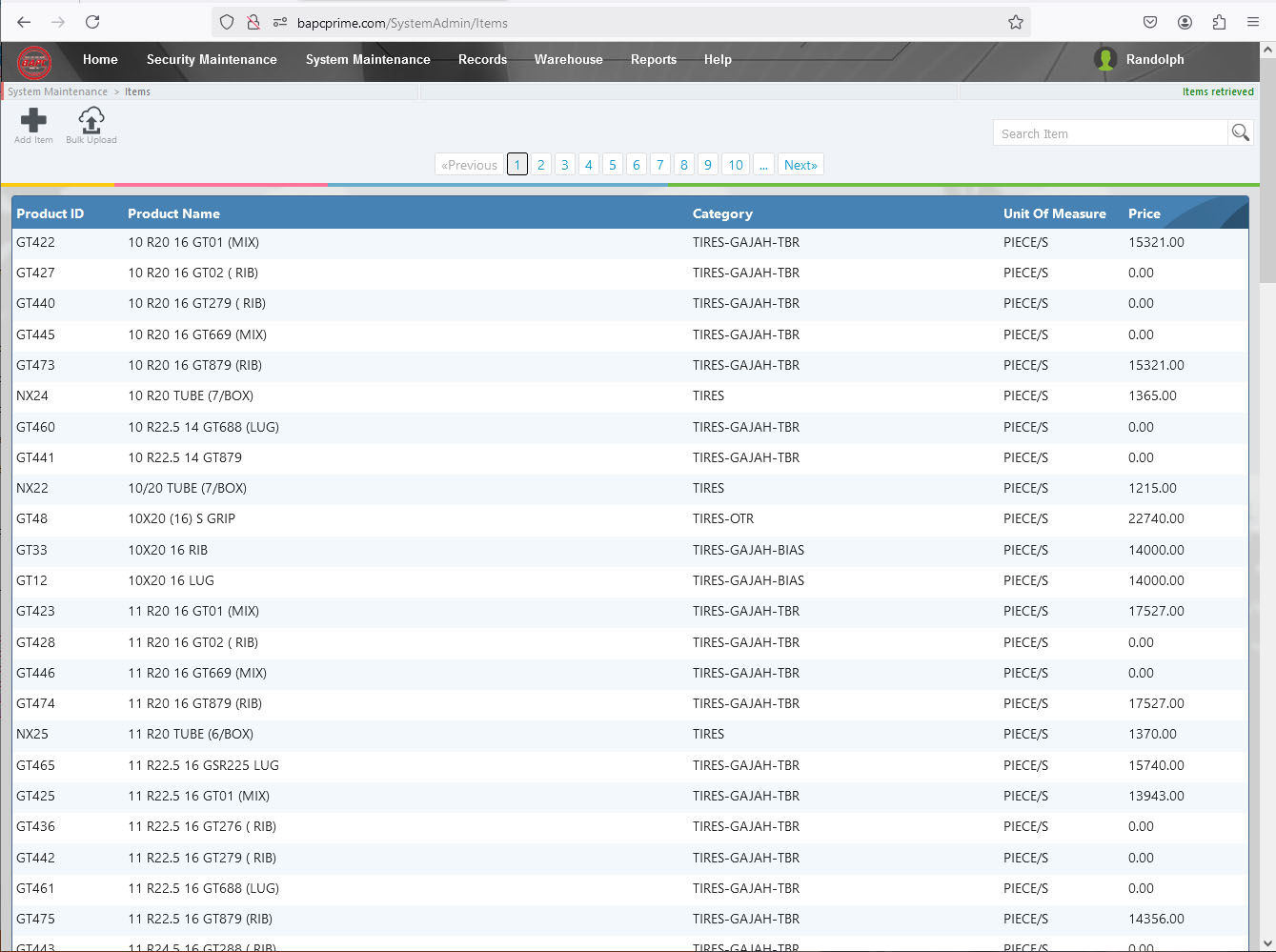The height and width of the screenshot is (952, 1276).
Task: Click the company logo in the header
Action: 34,63
